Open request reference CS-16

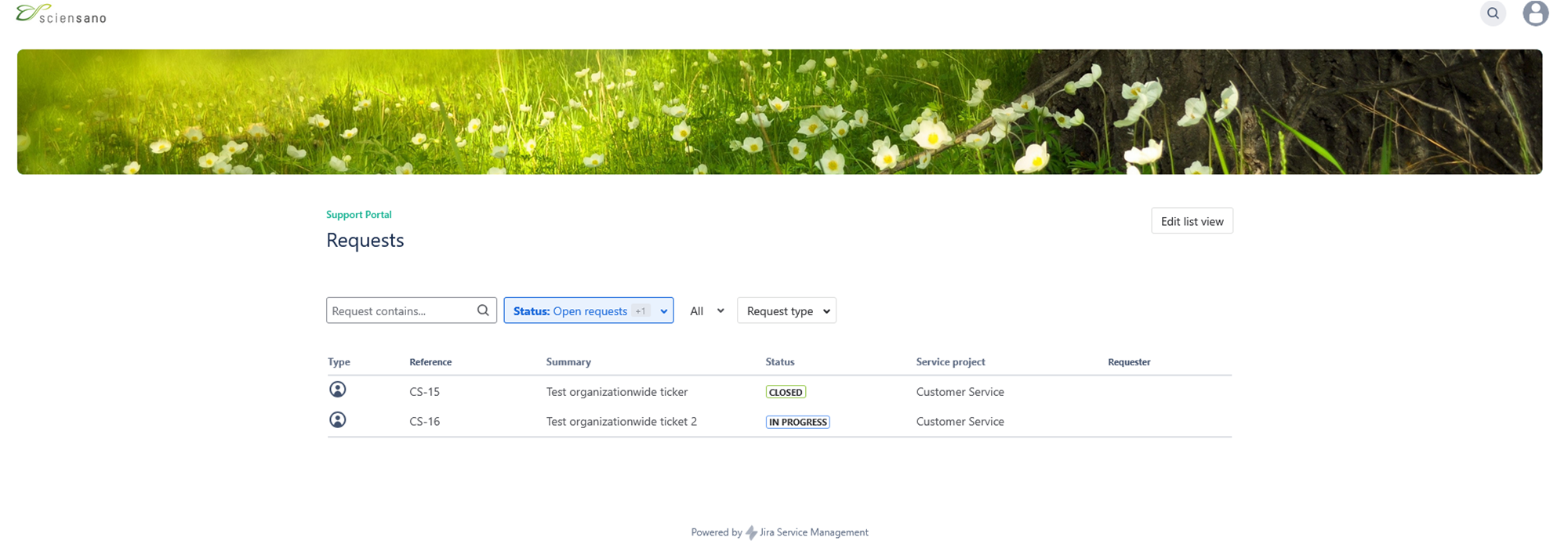424,422
